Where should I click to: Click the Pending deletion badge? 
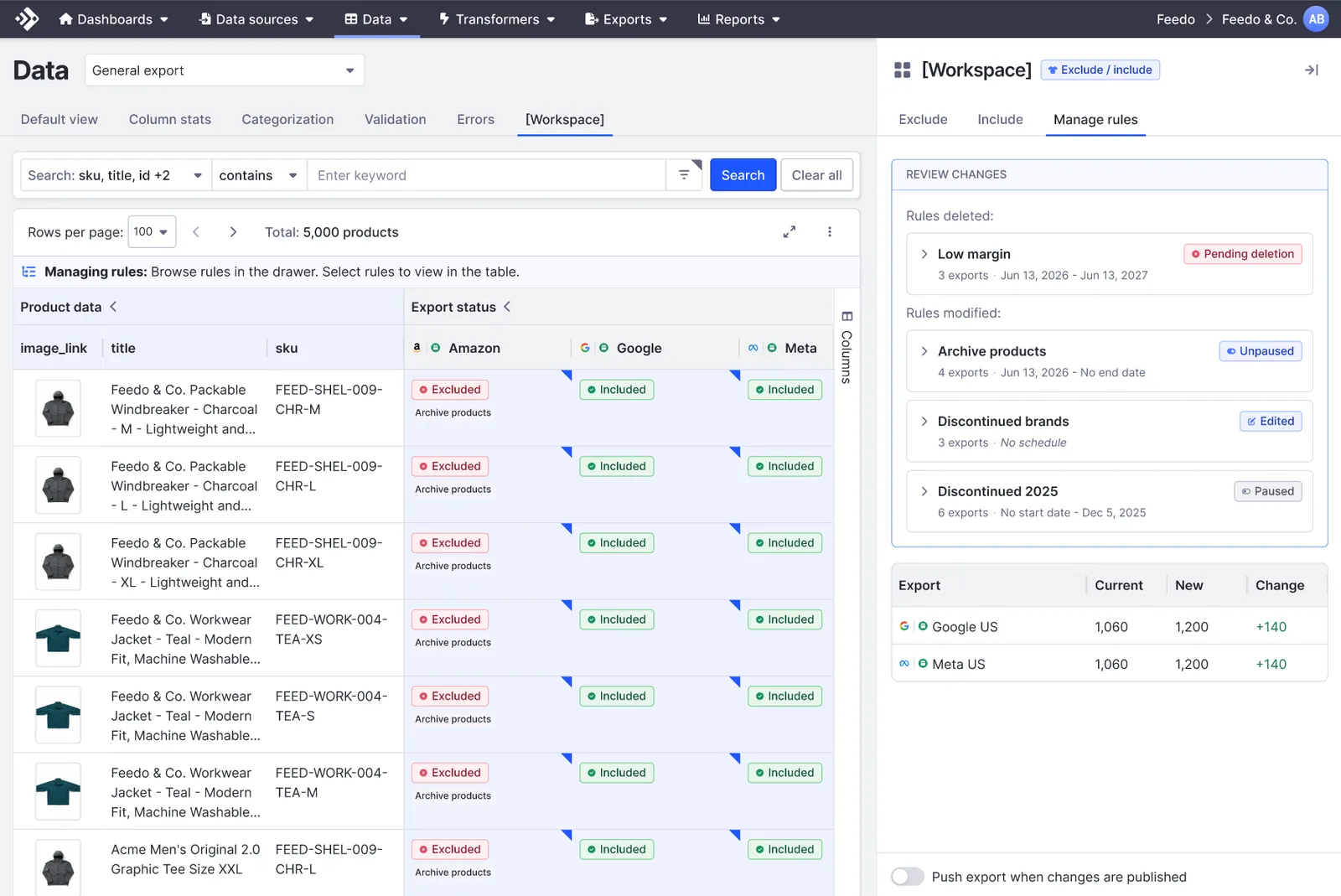pos(1243,254)
